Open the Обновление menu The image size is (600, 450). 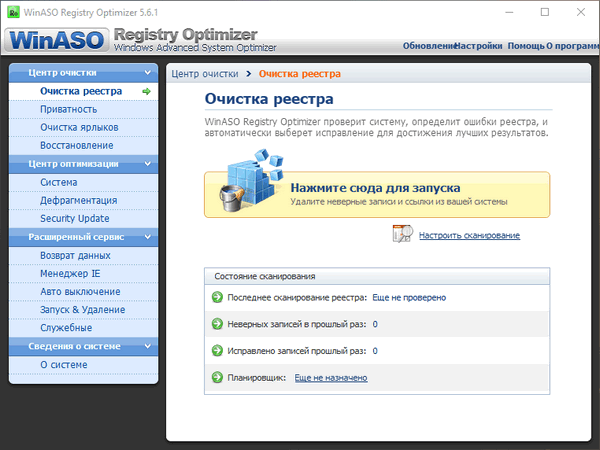tap(429, 46)
